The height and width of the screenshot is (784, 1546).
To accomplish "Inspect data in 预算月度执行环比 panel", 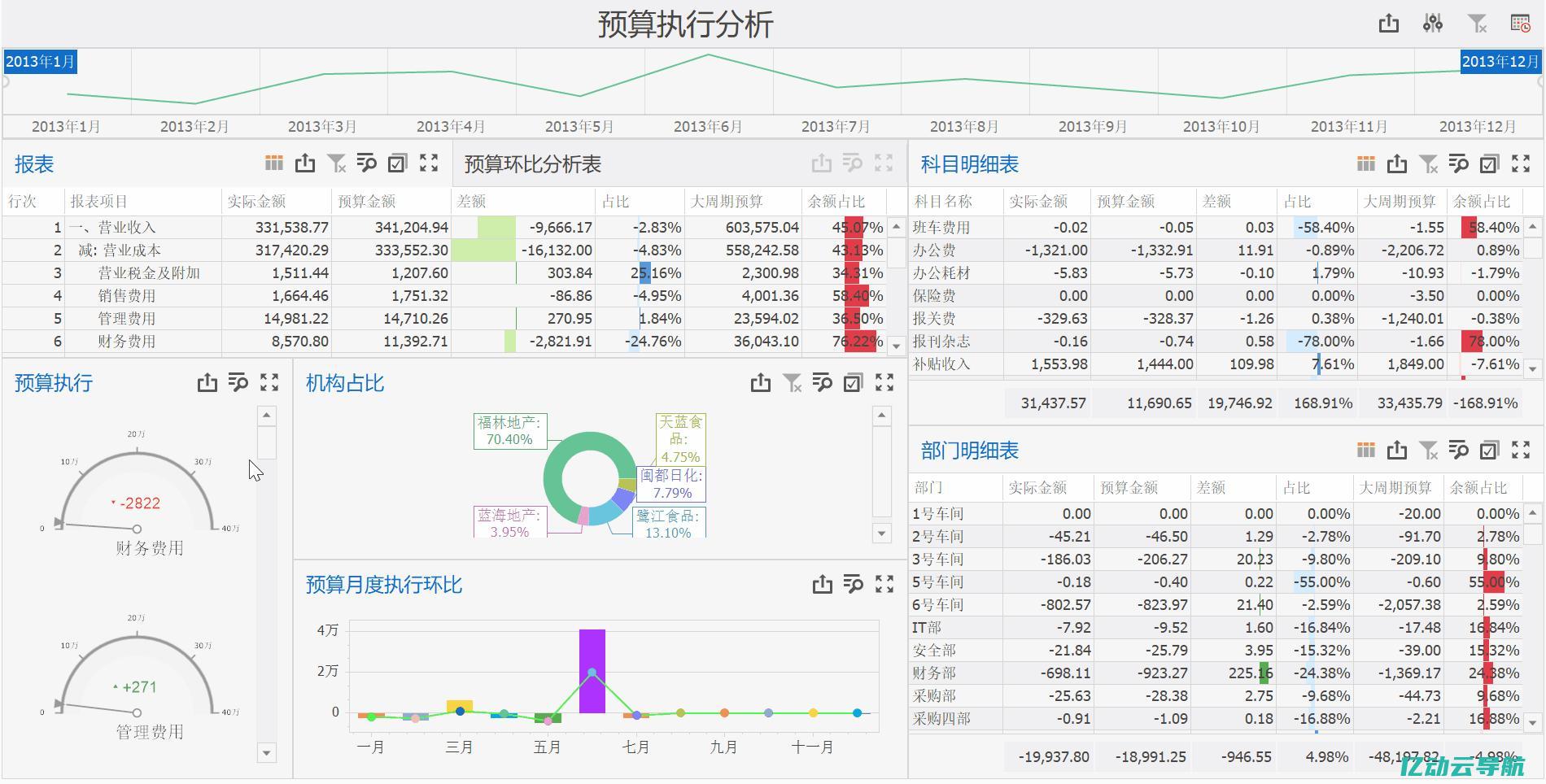I will click(x=854, y=584).
